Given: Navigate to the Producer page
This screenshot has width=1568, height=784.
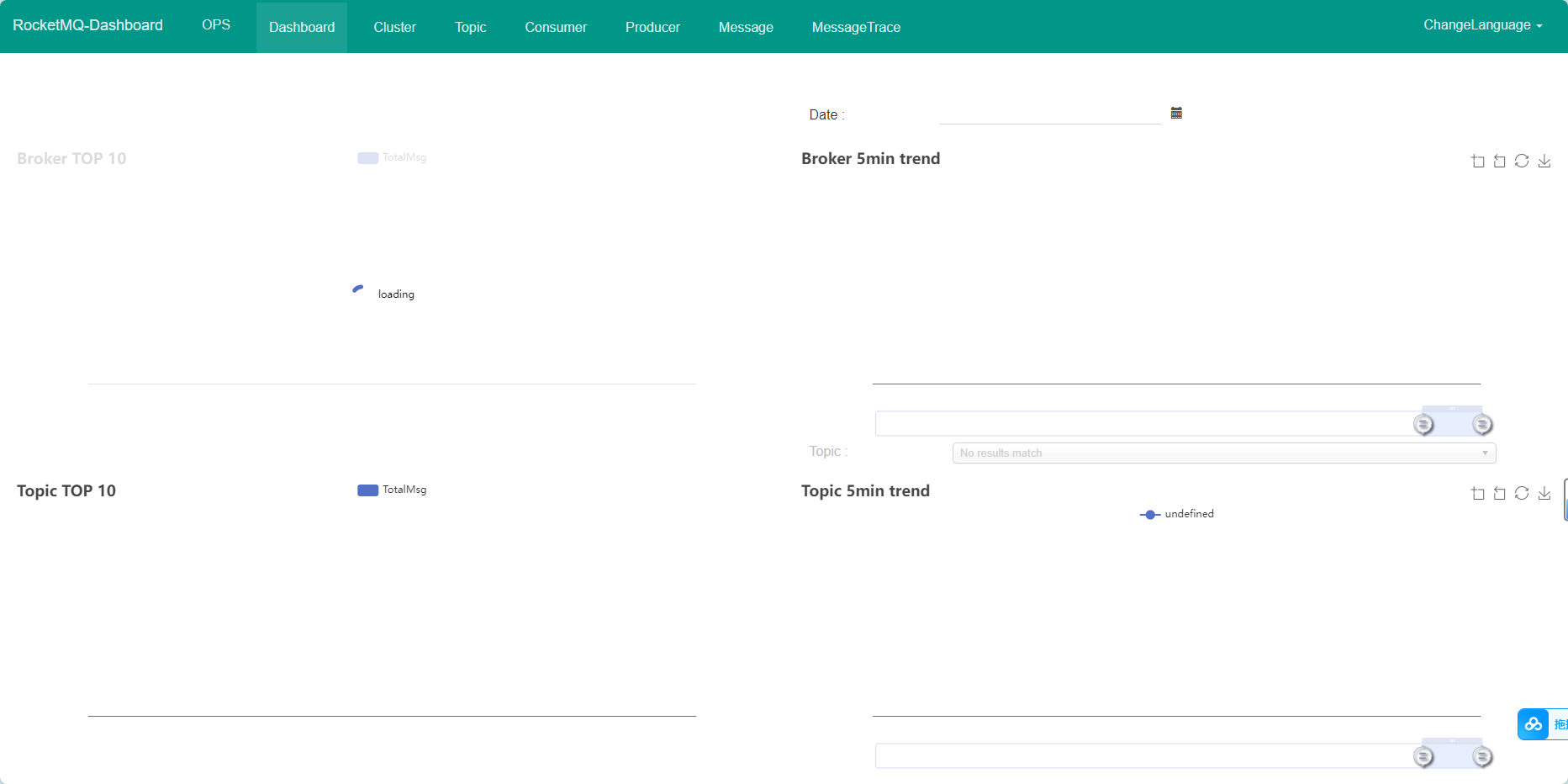Looking at the screenshot, I should click(652, 27).
